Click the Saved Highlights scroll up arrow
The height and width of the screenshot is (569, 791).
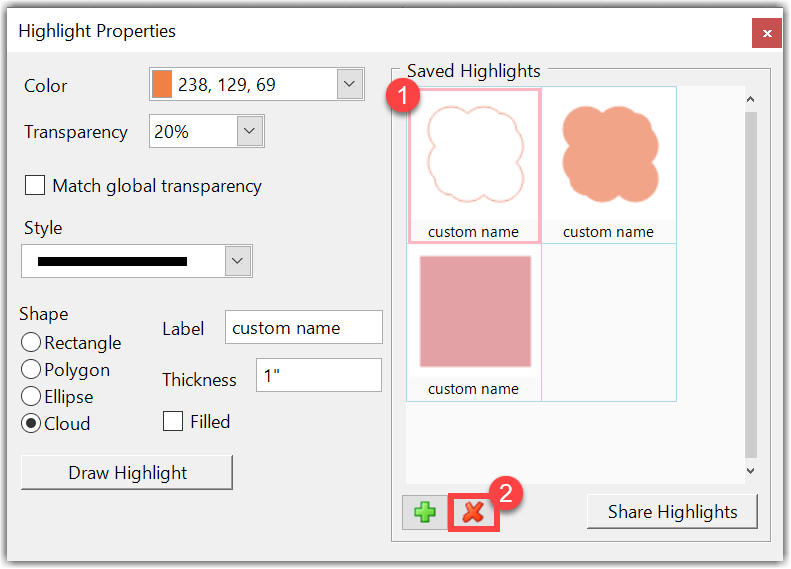751,100
